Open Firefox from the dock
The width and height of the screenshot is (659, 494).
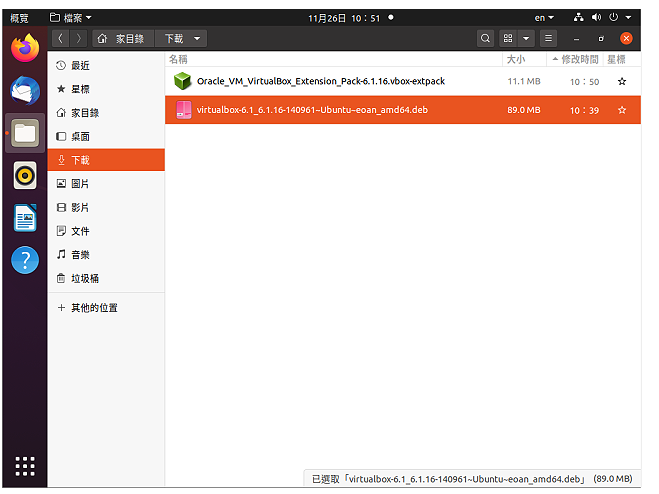tap(25, 48)
